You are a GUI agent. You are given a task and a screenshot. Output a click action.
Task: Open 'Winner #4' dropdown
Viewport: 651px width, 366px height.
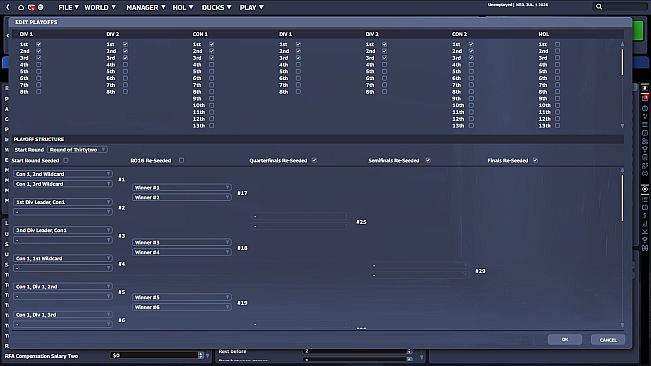182,252
